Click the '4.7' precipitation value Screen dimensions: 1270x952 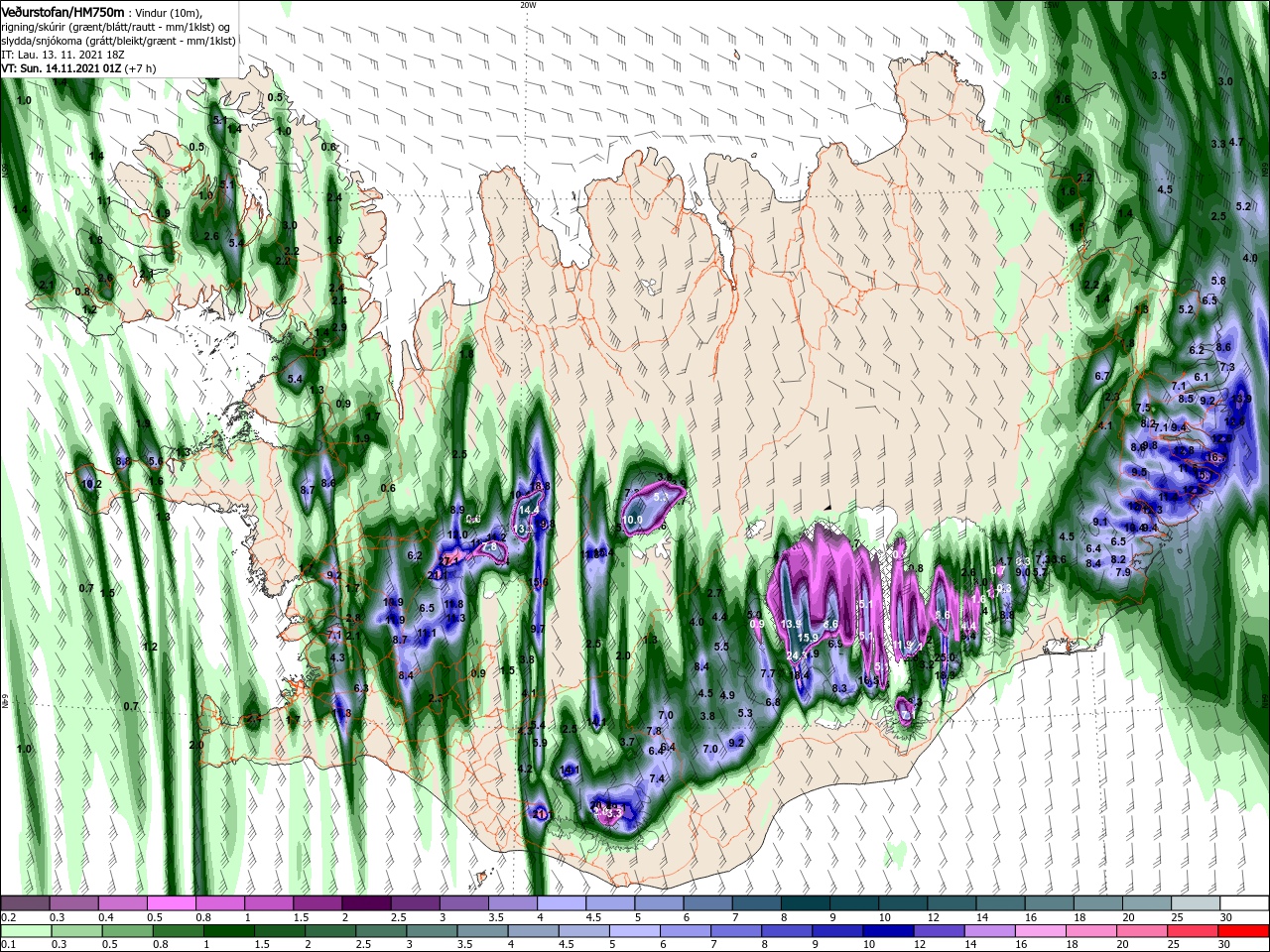pyautogui.click(x=1236, y=143)
